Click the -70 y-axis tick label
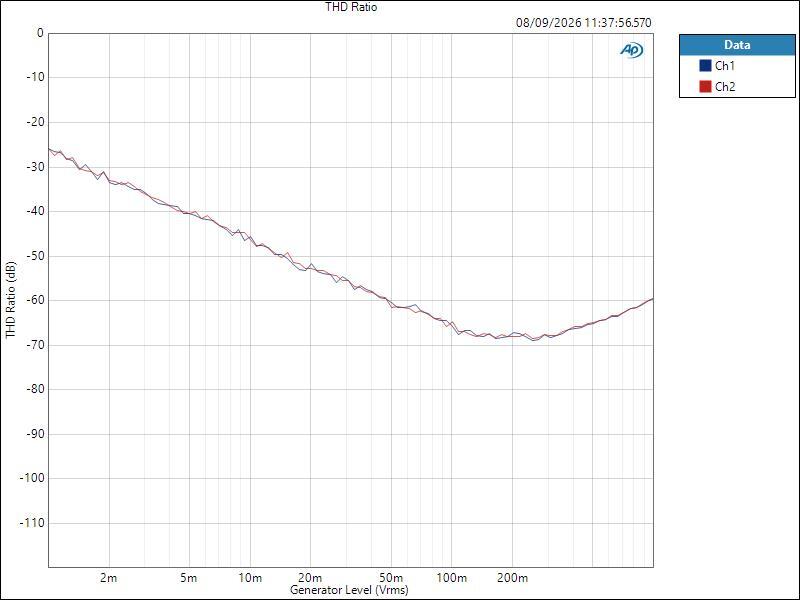 35,345
